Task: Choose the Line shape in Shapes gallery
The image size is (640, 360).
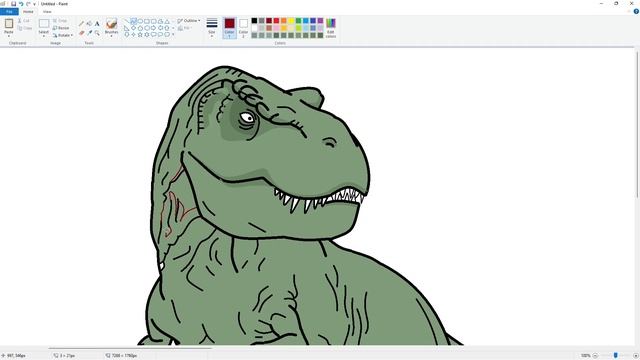Action: [x=127, y=21]
